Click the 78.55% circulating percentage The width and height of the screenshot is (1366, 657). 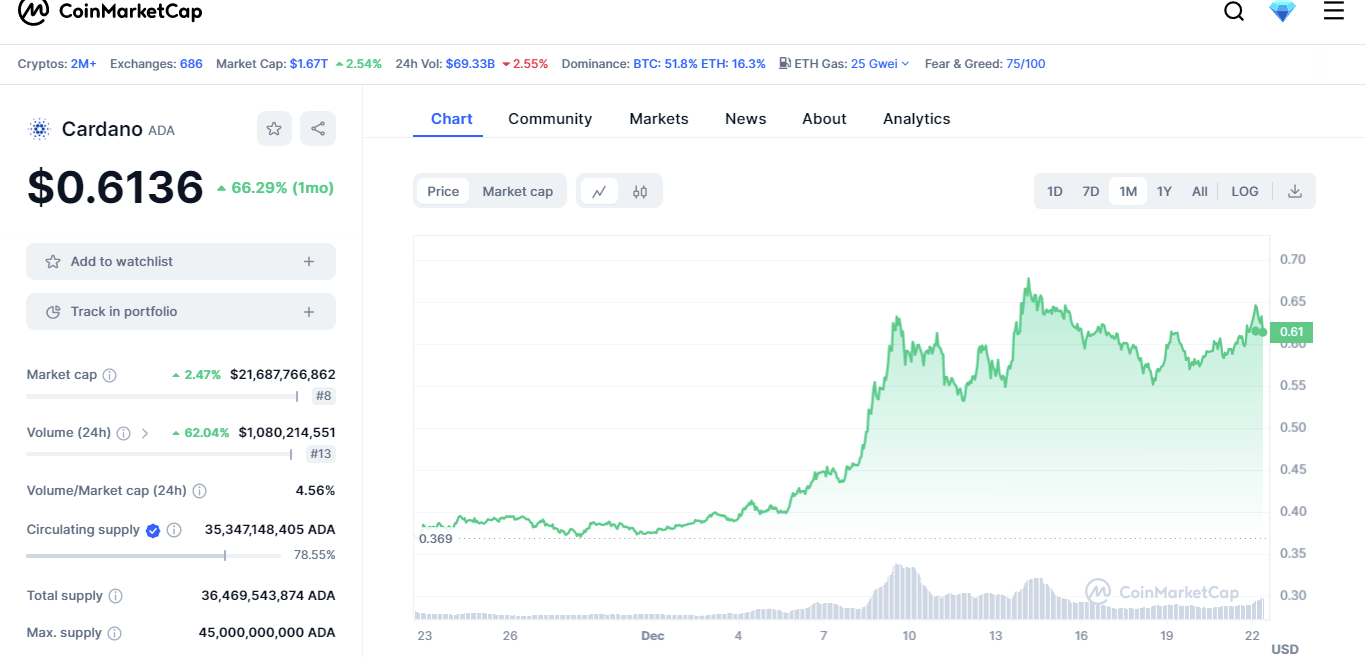pos(315,555)
